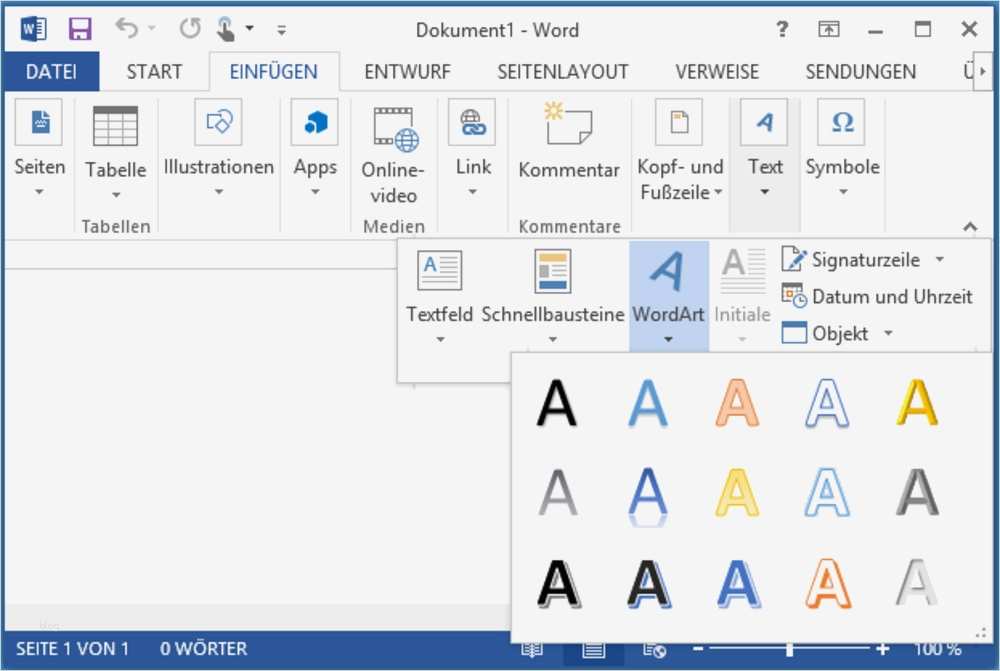
Task: Select orange outline white WordArt bottom row
Action: point(828,584)
